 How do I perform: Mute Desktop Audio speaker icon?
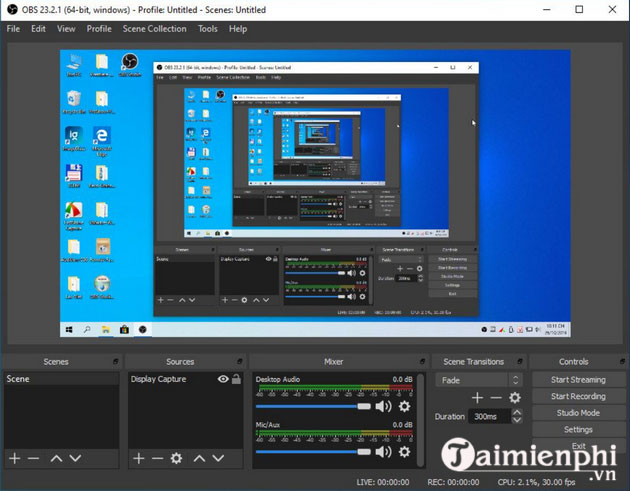click(383, 406)
